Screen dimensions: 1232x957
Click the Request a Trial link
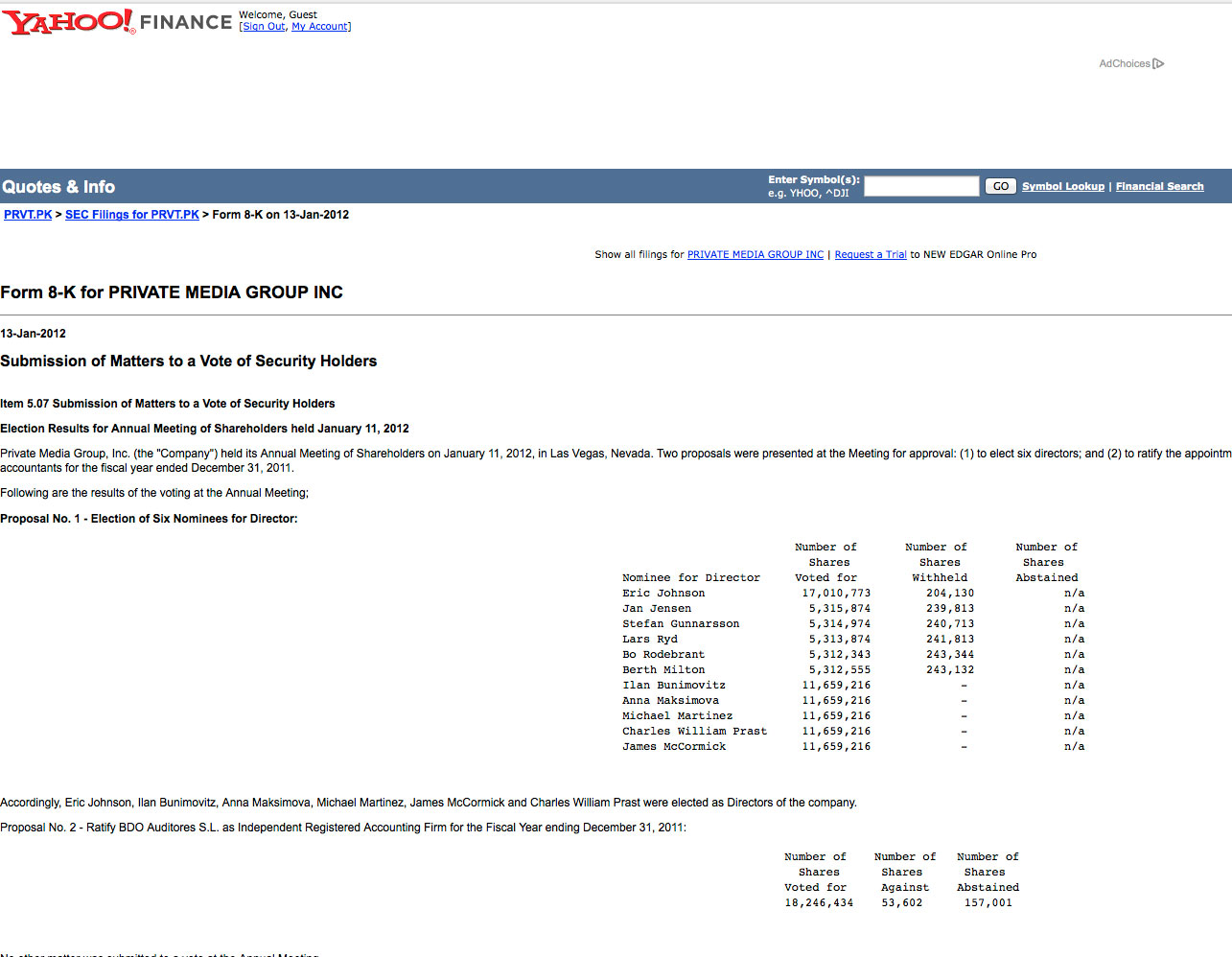870,255
